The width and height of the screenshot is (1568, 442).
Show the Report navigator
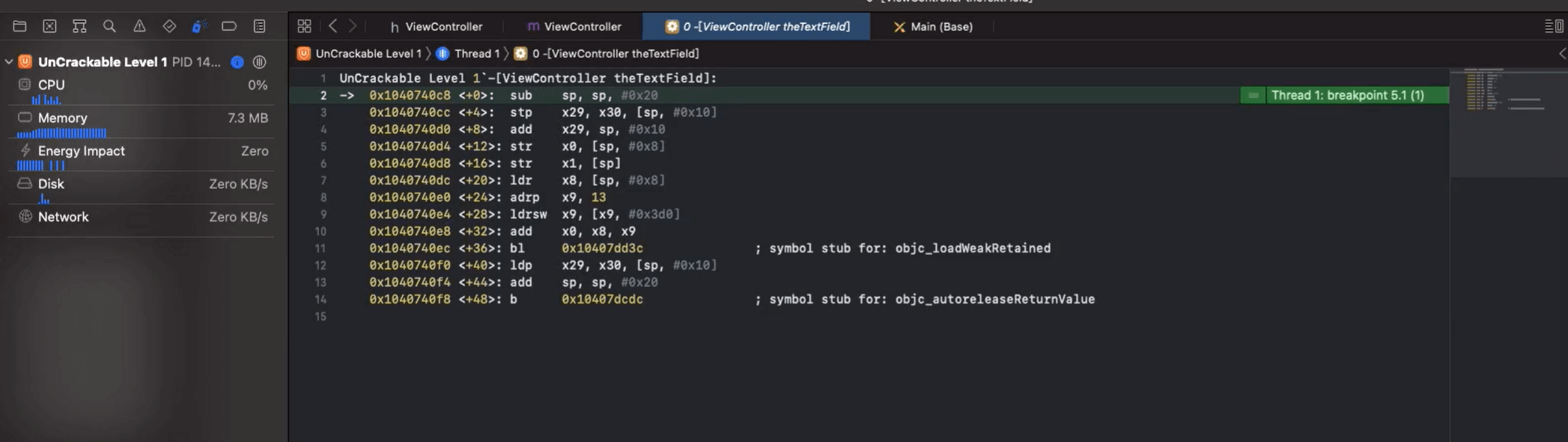(x=259, y=26)
